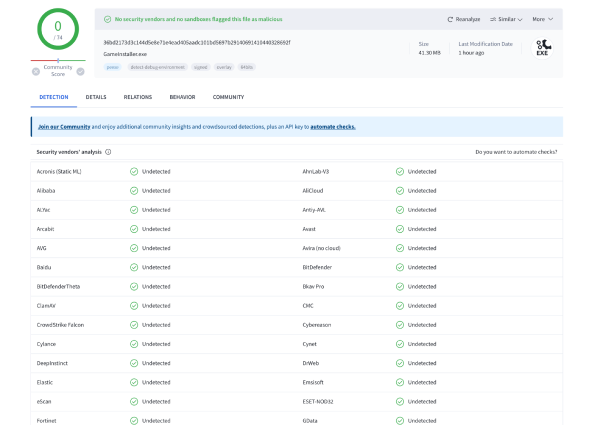Click the eScan vendor name
Image resolution: width=600 pixels, height=425 pixels.
(x=44, y=401)
